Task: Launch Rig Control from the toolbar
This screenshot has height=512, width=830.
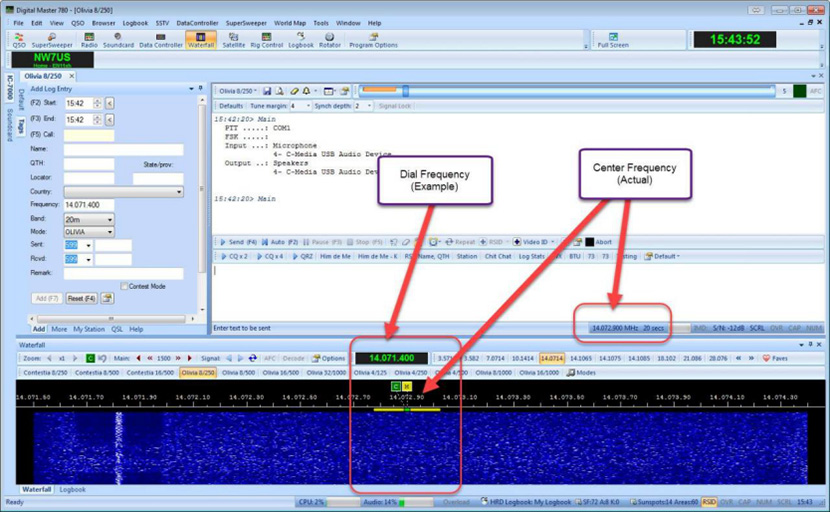Action: 268,40
